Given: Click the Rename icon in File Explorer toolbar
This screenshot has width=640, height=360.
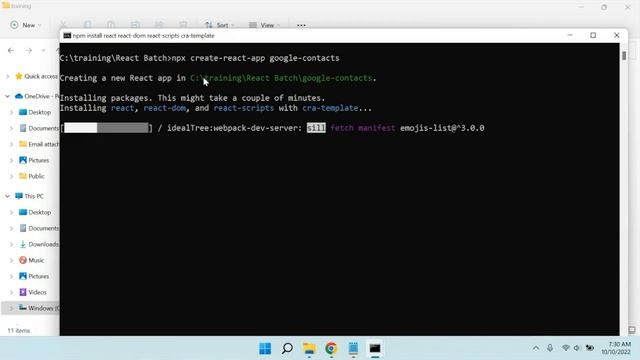Looking at the screenshot, I should (135, 25).
